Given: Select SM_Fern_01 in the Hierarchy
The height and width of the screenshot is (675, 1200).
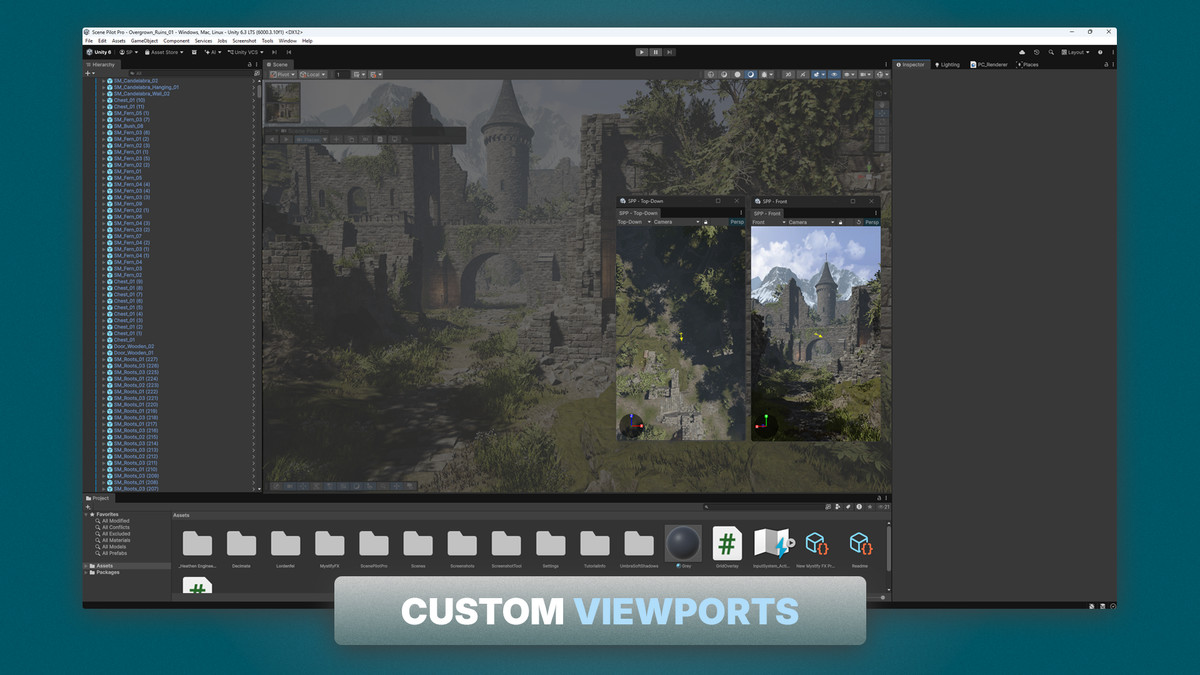Looking at the screenshot, I should (128, 171).
